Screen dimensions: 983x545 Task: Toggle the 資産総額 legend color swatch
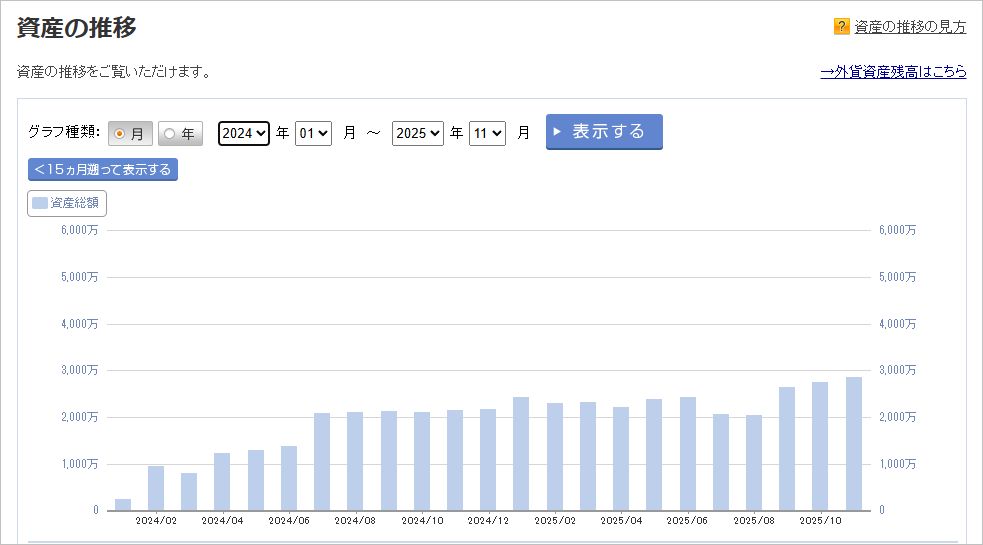click(x=39, y=203)
